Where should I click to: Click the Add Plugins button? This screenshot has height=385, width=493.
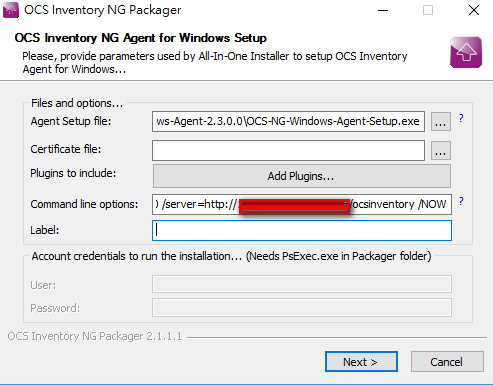(302, 176)
